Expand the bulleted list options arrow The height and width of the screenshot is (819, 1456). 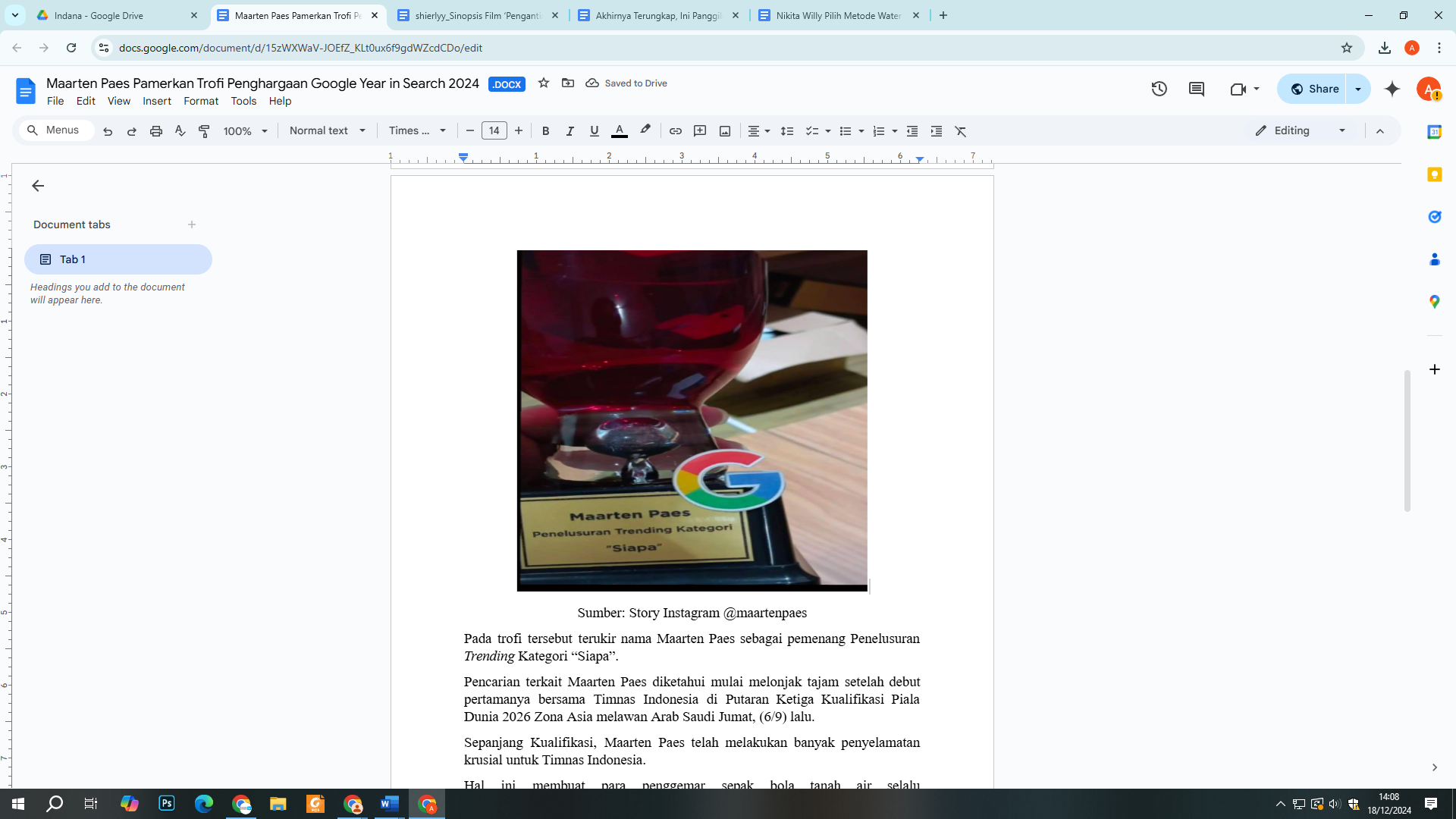pos(861,131)
